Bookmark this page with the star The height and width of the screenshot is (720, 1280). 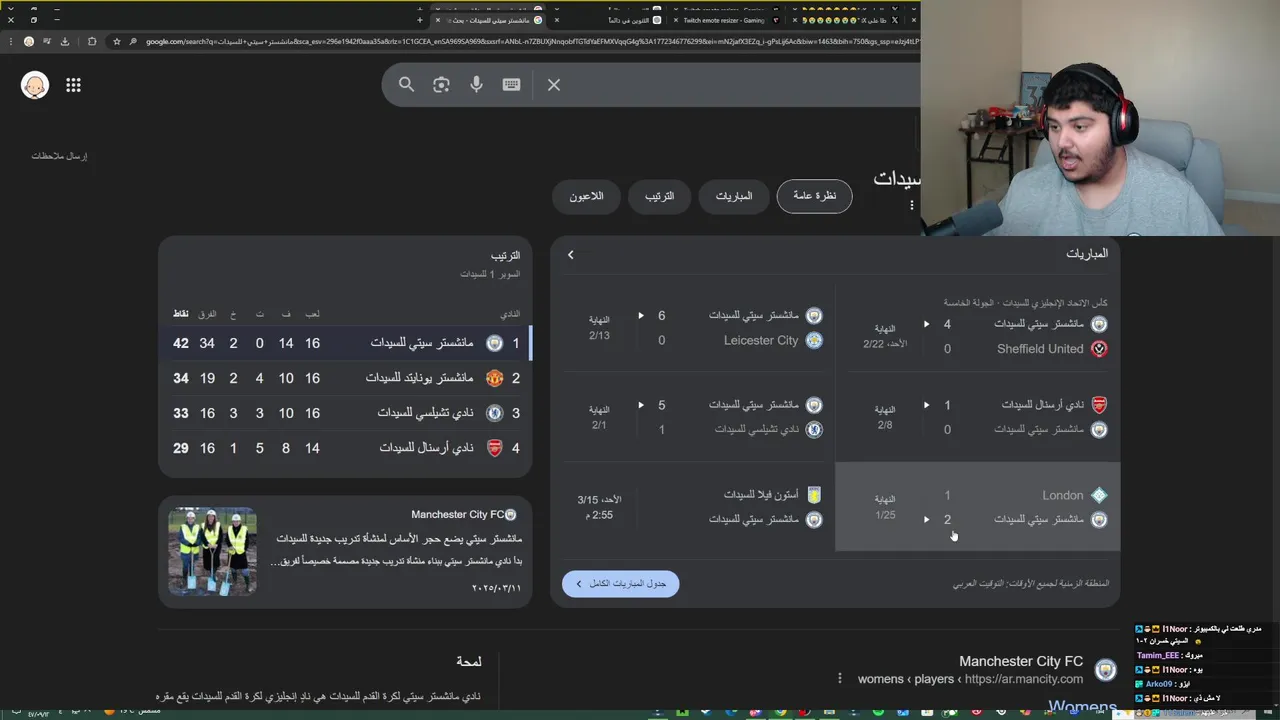pos(117,42)
